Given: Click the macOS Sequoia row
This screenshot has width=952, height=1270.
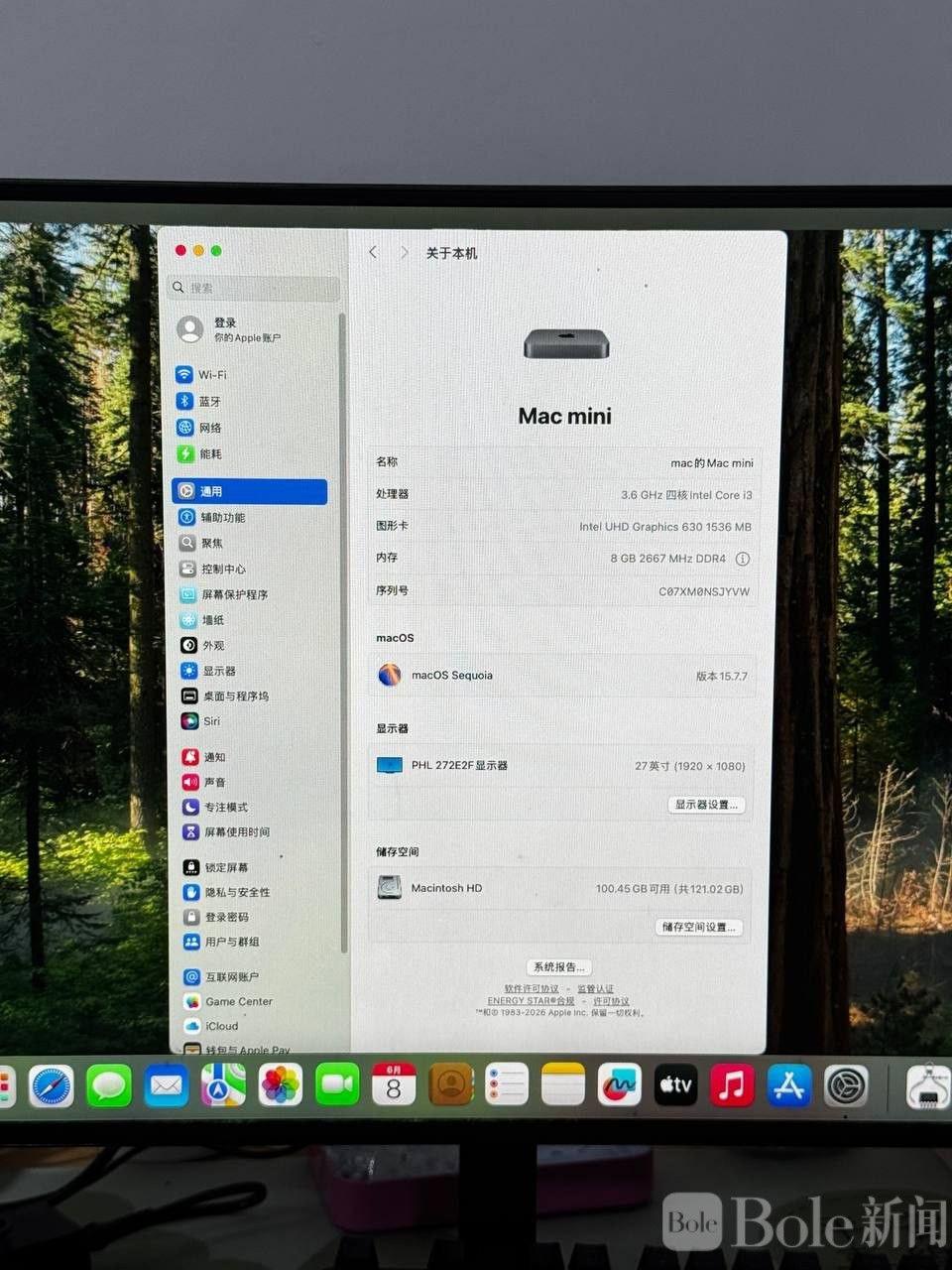Looking at the screenshot, I should 562,676.
